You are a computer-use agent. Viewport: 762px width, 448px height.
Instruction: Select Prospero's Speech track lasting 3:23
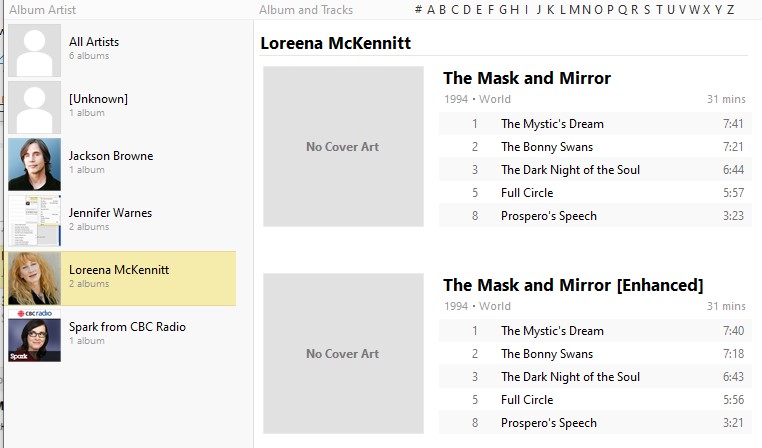click(x=548, y=216)
